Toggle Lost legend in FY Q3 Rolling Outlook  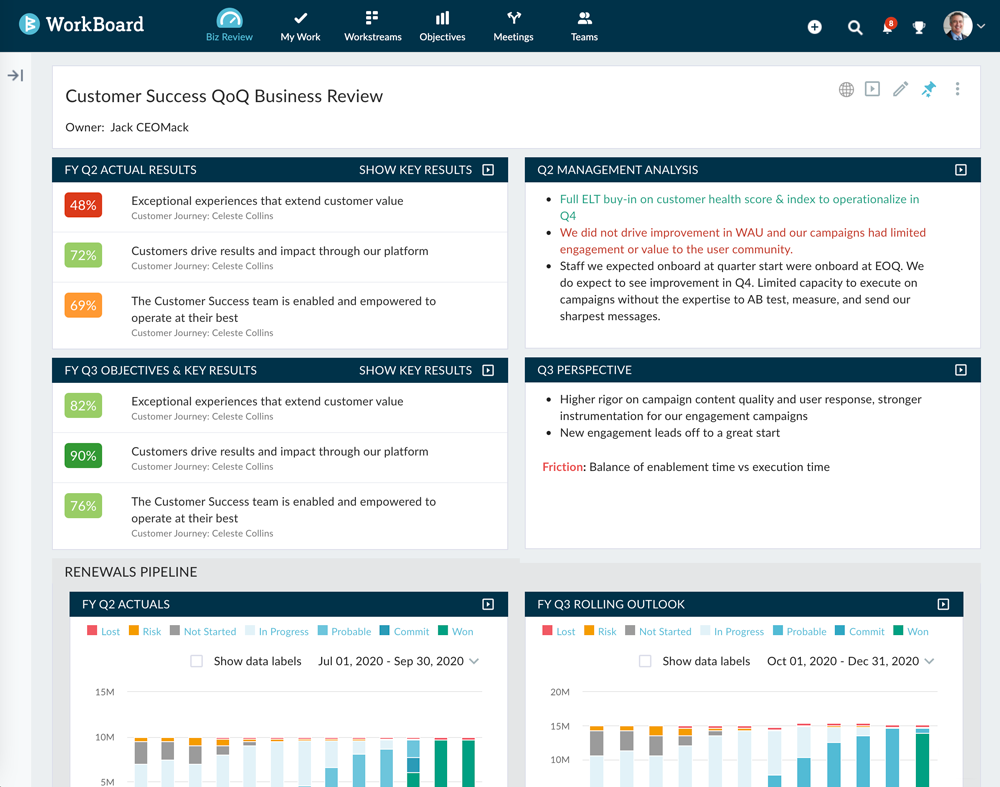coord(559,631)
